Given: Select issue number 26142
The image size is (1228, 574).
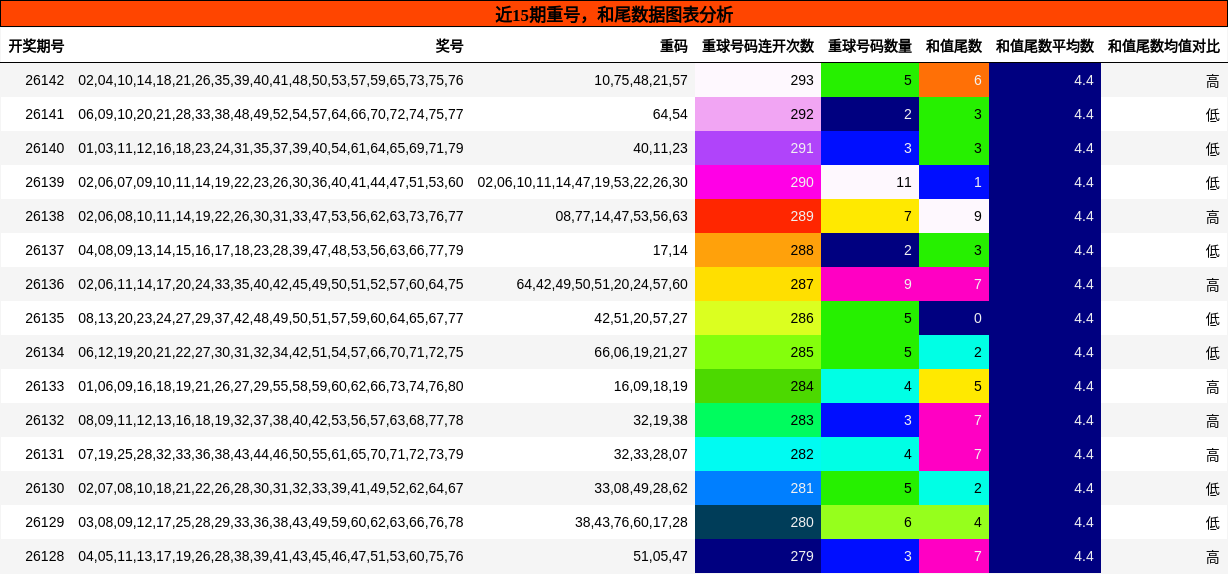Looking at the screenshot, I should tap(45, 80).
